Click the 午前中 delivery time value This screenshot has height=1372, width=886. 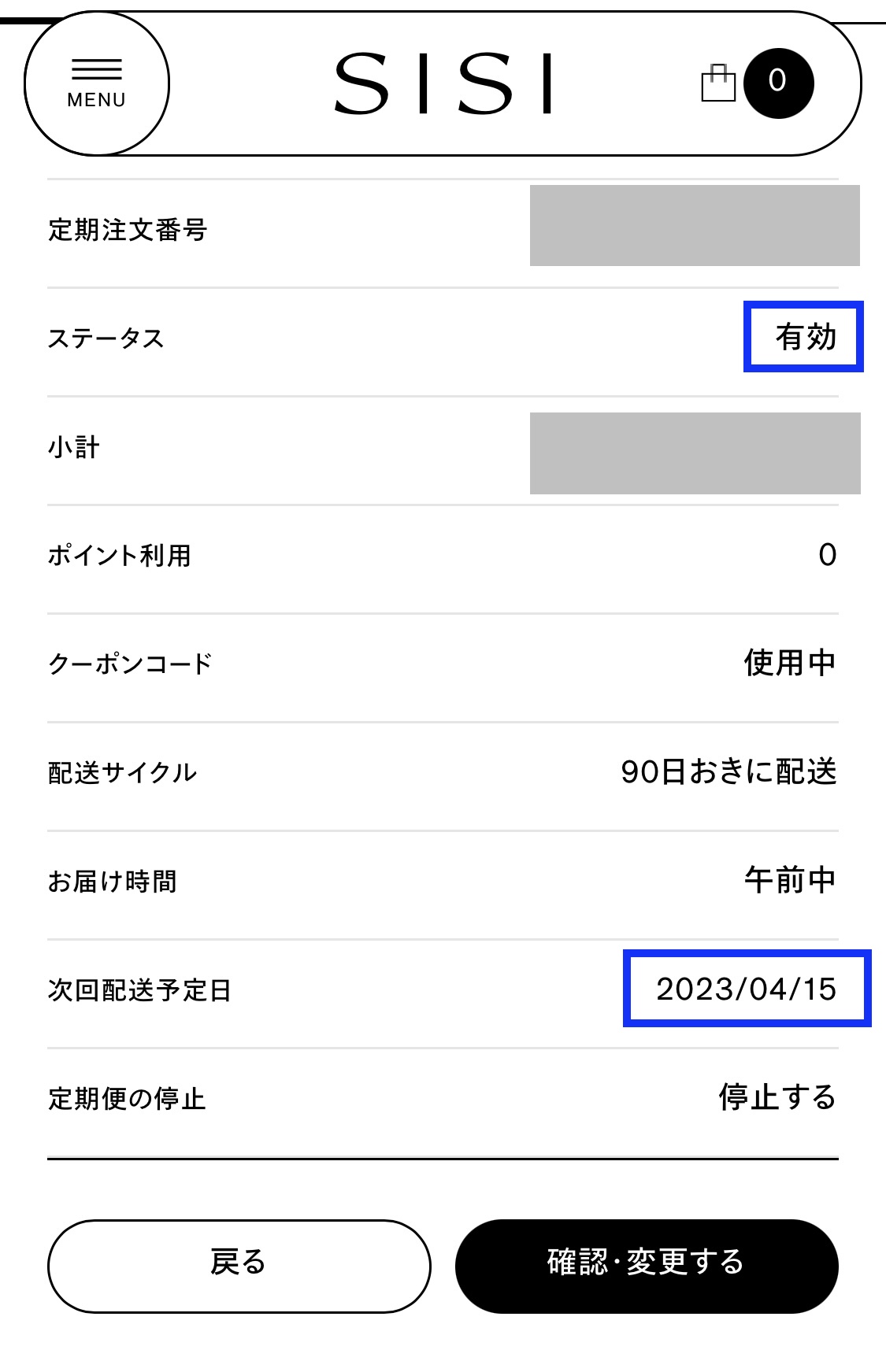790,880
